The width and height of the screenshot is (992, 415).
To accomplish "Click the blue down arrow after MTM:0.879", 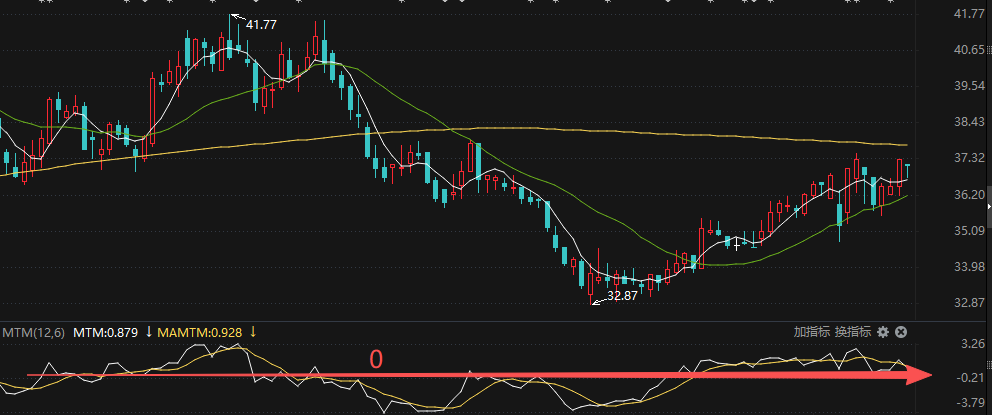I will click(149, 332).
